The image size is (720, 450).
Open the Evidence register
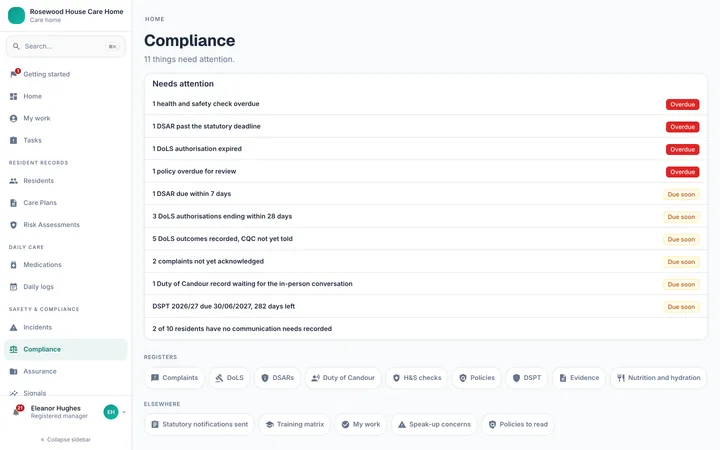[579, 378]
